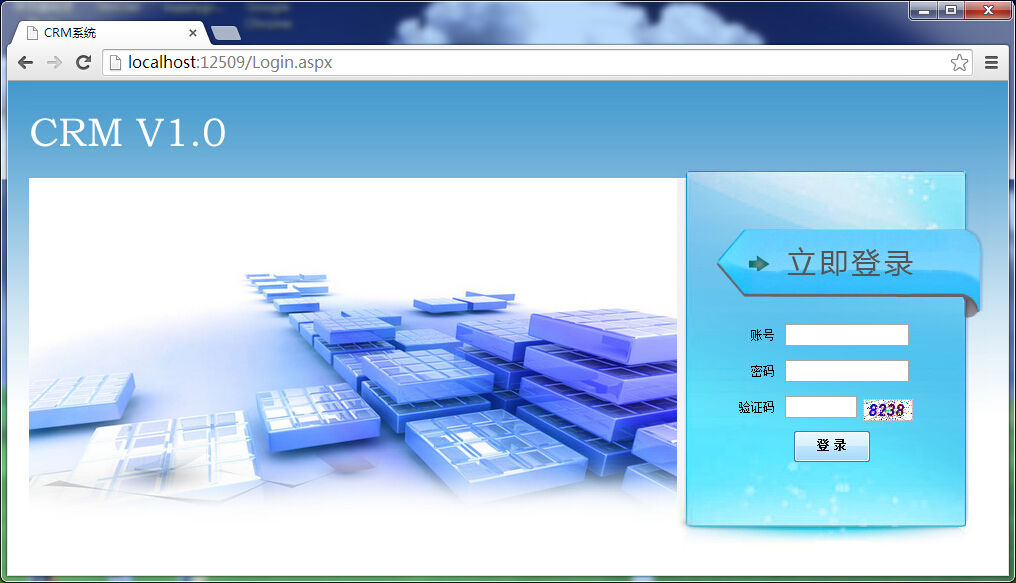Image resolution: width=1016 pixels, height=583 pixels.
Task: Click the browser forward arrow
Action: click(x=54, y=62)
